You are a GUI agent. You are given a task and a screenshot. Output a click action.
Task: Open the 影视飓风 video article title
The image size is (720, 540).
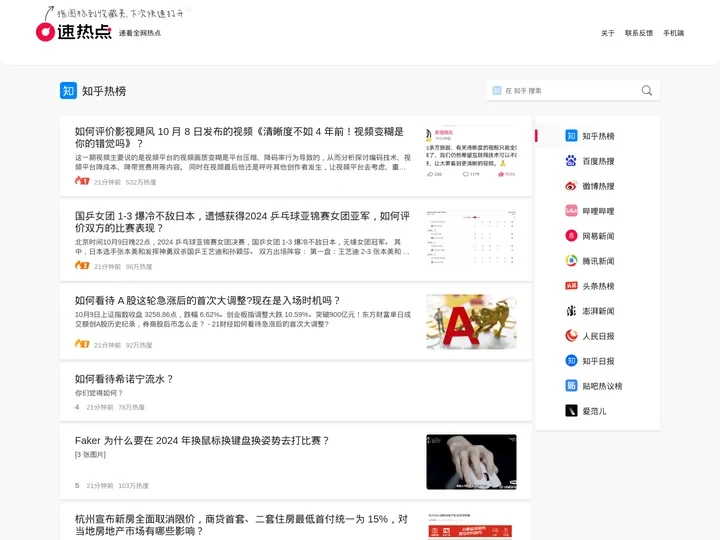click(x=239, y=138)
